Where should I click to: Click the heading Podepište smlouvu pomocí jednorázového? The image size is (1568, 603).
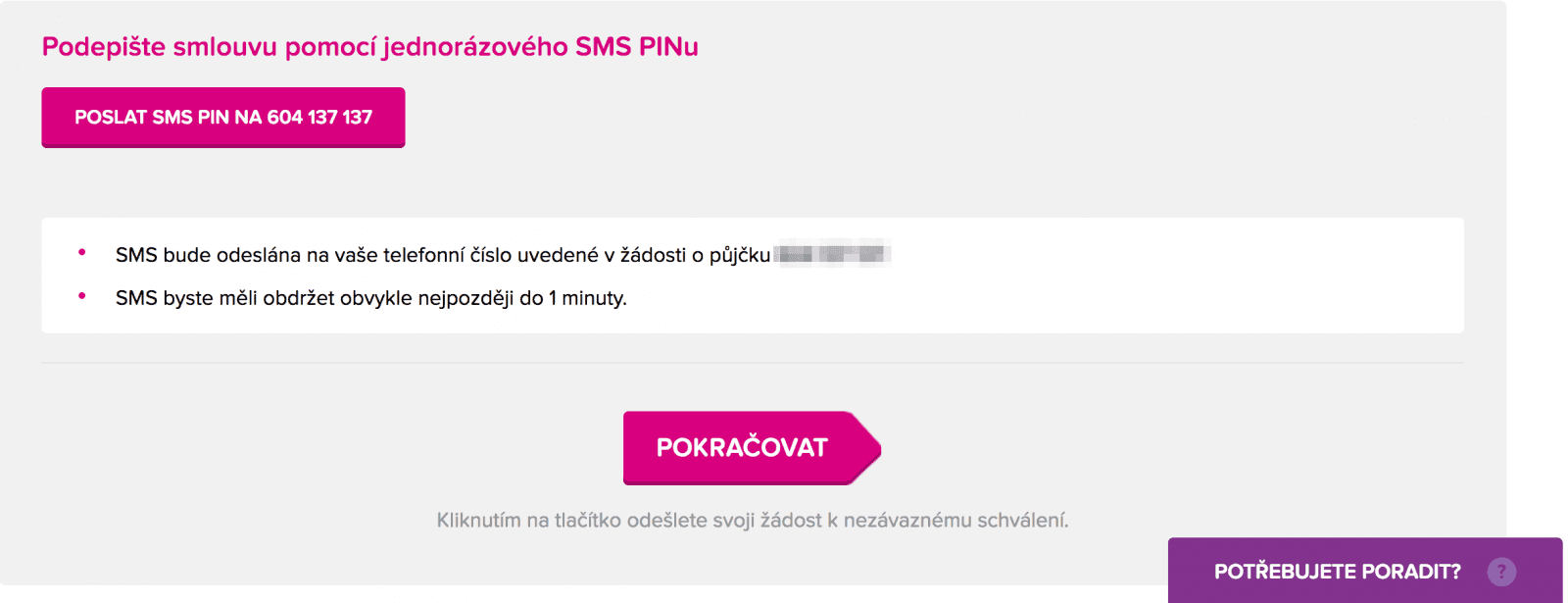(x=305, y=47)
